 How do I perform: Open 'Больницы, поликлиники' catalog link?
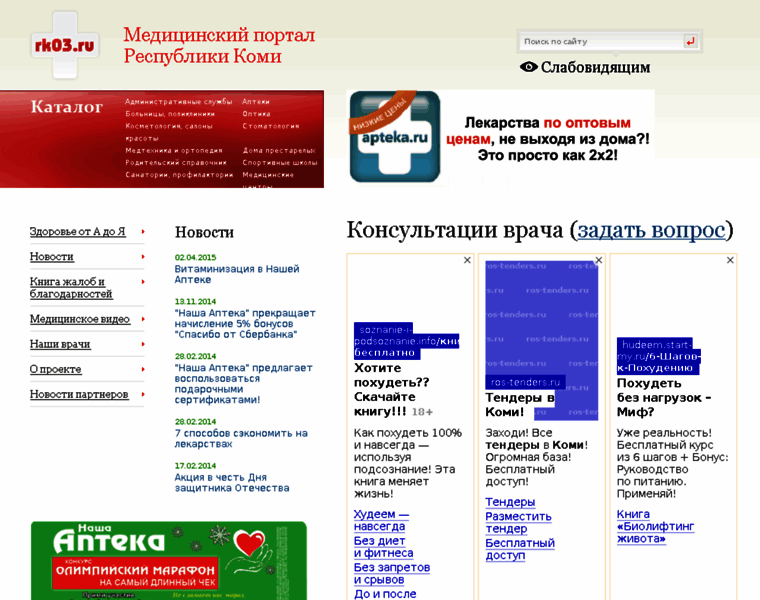(170, 114)
